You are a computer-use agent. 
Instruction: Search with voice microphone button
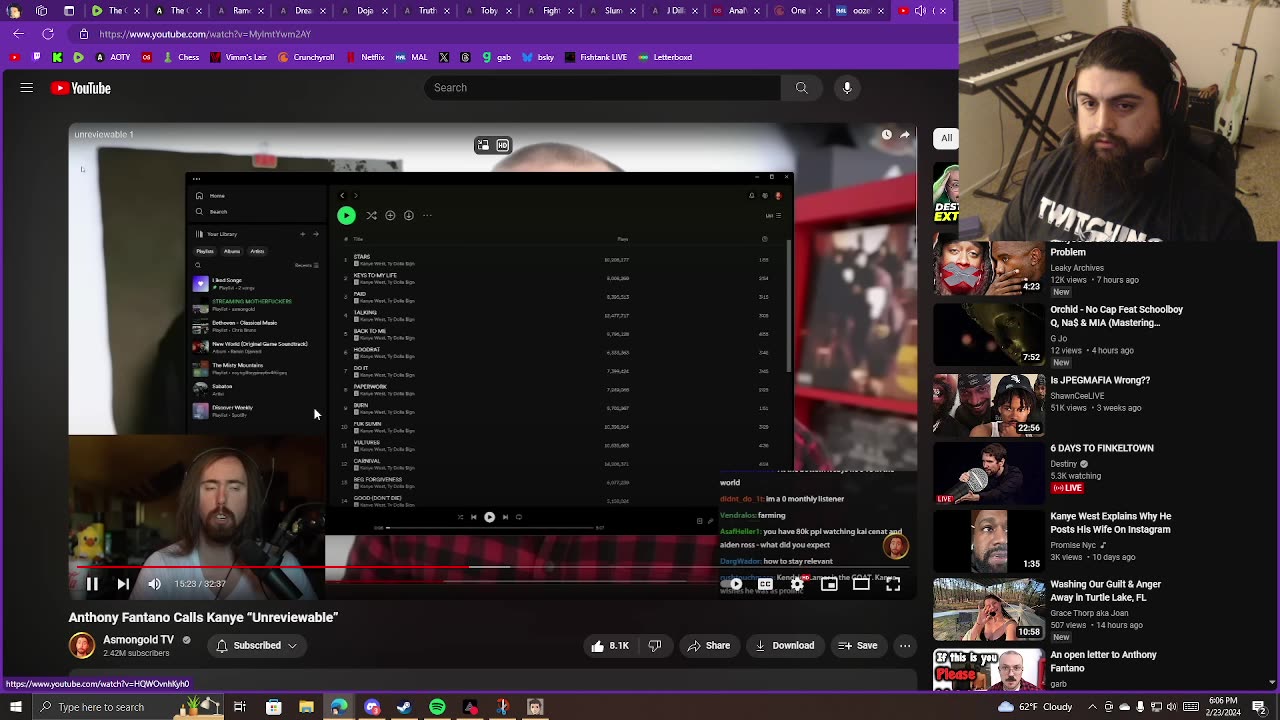coord(847,88)
